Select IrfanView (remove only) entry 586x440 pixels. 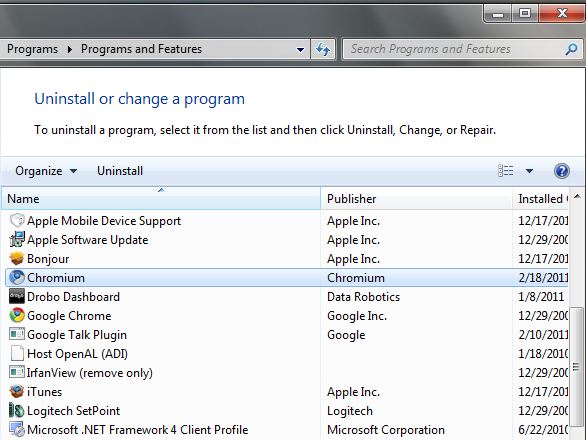[x=90, y=373]
